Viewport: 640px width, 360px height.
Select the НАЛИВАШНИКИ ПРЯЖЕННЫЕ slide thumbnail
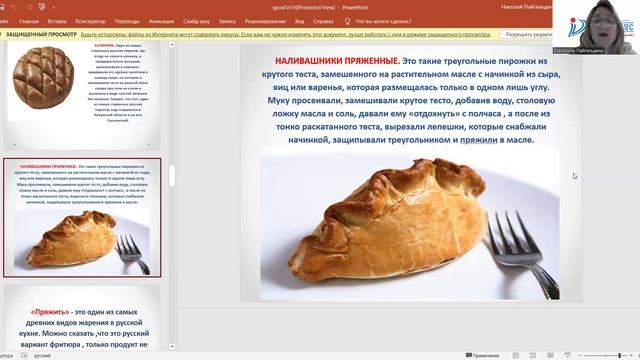[82, 218]
